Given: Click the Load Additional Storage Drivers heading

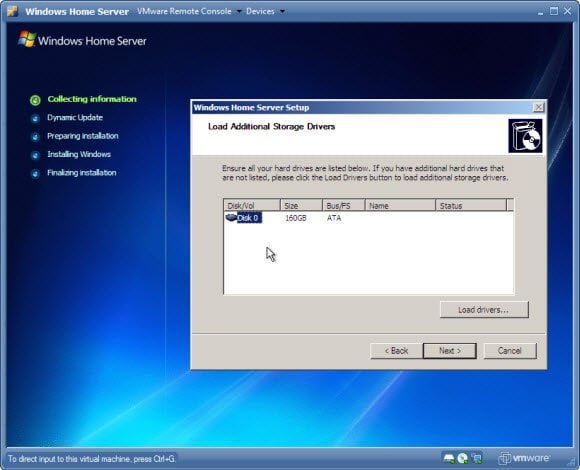Looking at the screenshot, I should [272, 126].
